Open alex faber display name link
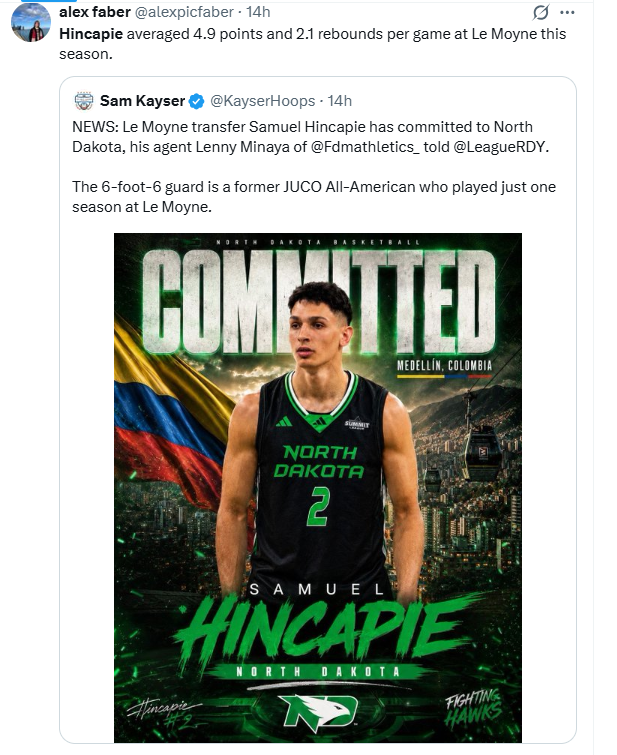Viewport: 617px width, 755px height. (x=95, y=12)
